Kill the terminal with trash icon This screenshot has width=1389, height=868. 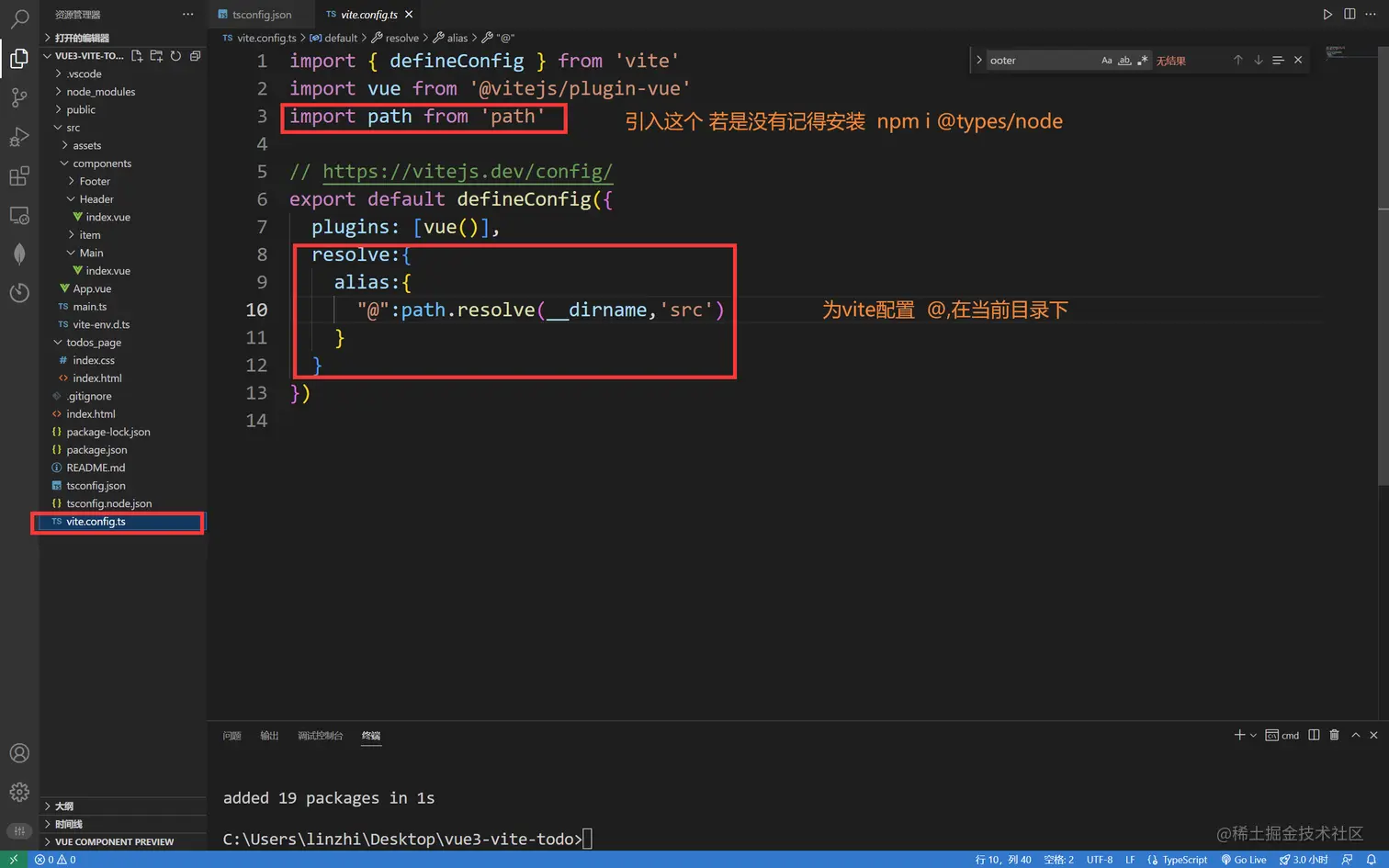click(1335, 735)
